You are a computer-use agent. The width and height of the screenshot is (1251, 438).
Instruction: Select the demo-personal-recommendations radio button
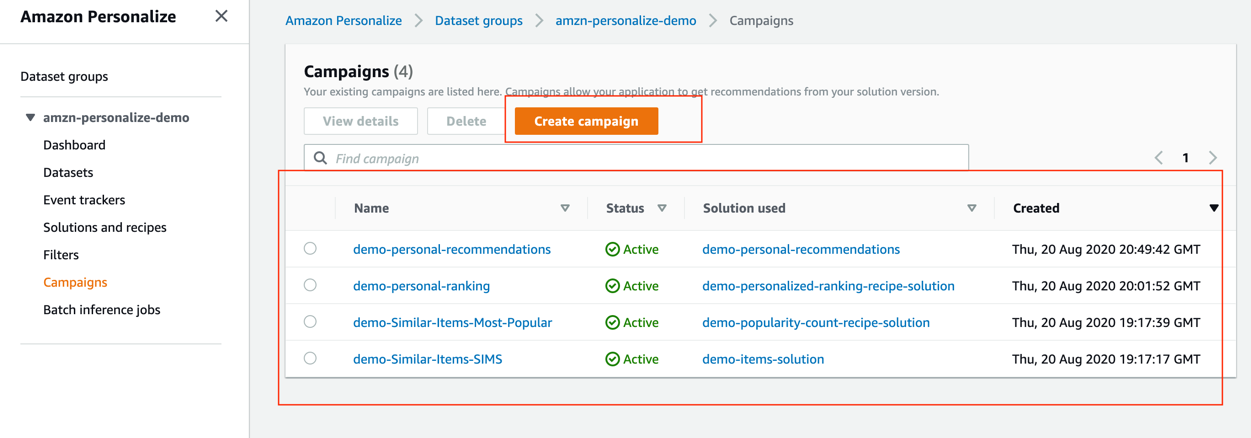(x=310, y=248)
